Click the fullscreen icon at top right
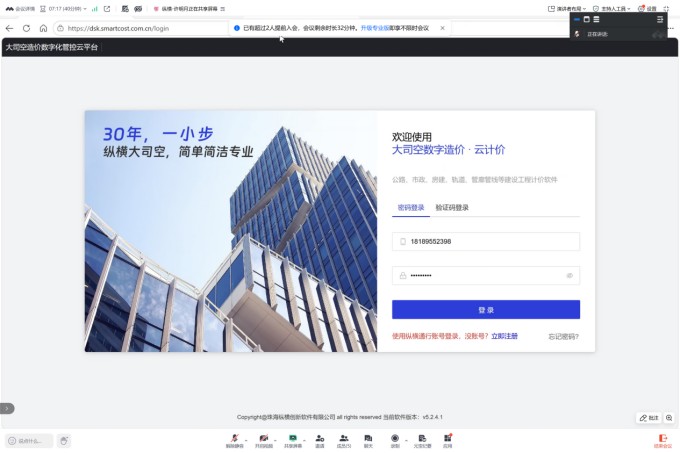Screen dimensions: 680x453 point(667,9)
